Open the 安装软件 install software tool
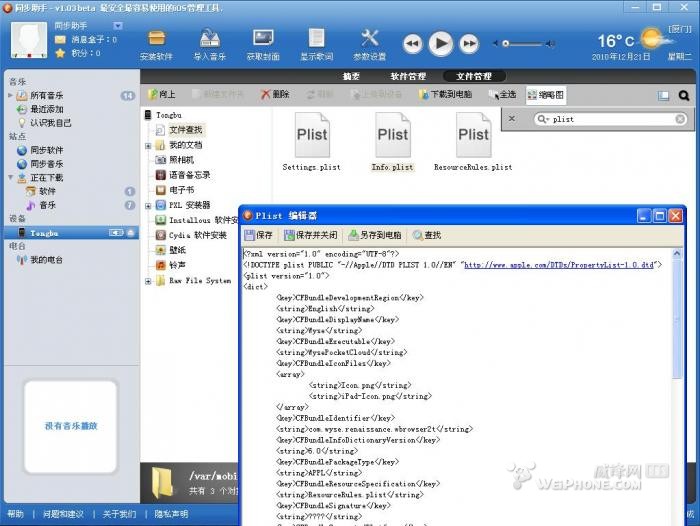700x526 pixels. click(156, 45)
